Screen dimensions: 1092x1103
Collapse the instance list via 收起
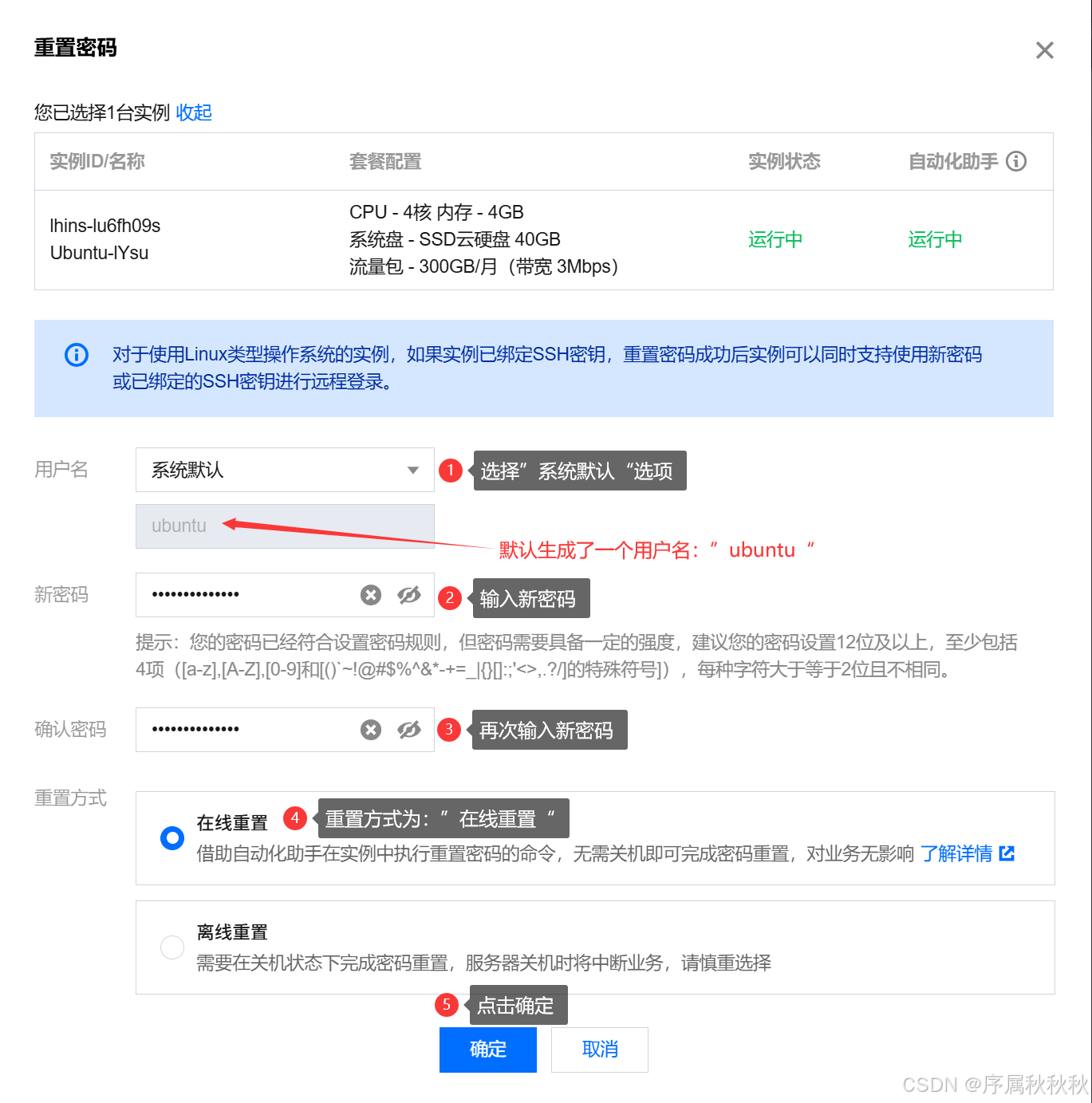click(x=194, y=112)
